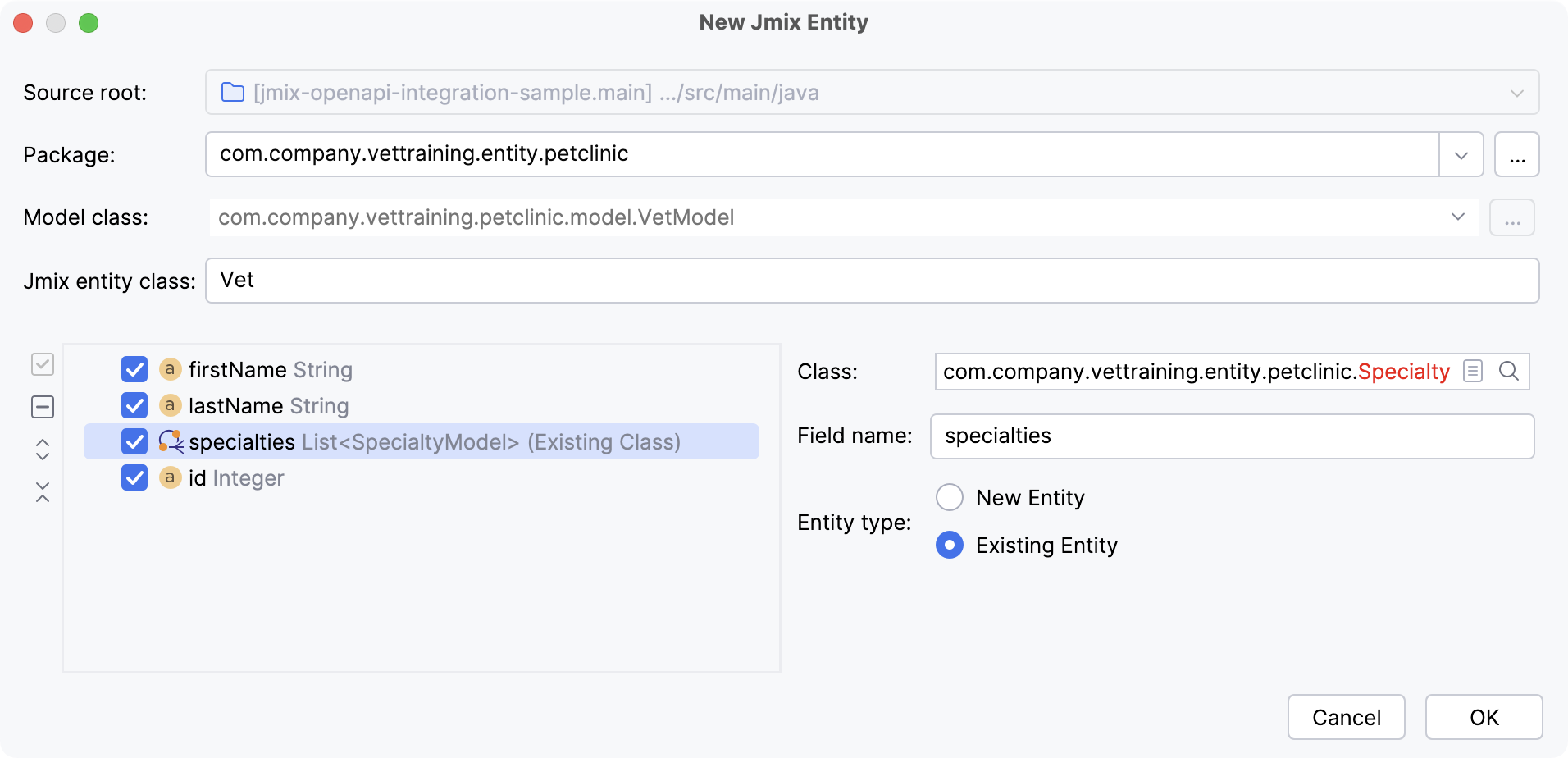This screenshot has width=1568, height=758.
Task: Uncheck the firstName attribute checkbox
Action: 134,369
